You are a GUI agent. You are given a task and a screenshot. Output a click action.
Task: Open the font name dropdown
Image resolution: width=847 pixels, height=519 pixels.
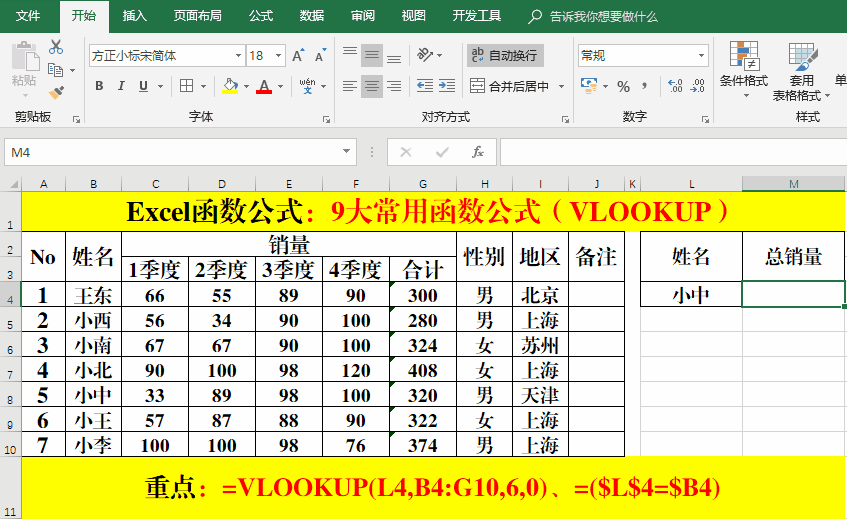(x=238, y=56)
